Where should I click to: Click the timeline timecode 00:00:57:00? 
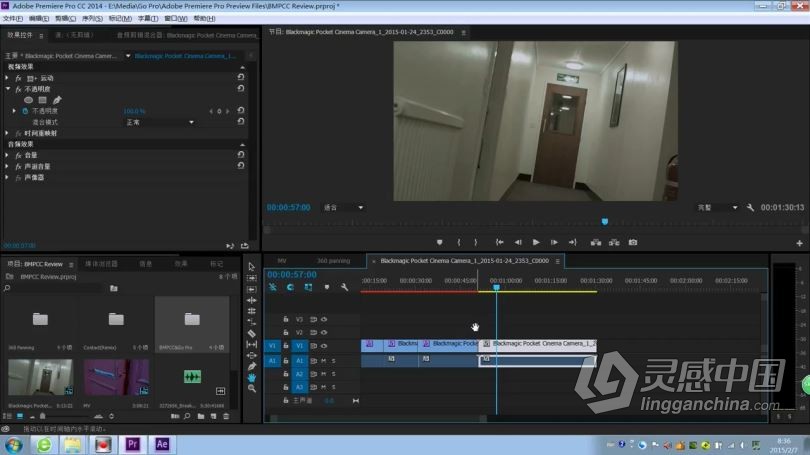point(292,275)
